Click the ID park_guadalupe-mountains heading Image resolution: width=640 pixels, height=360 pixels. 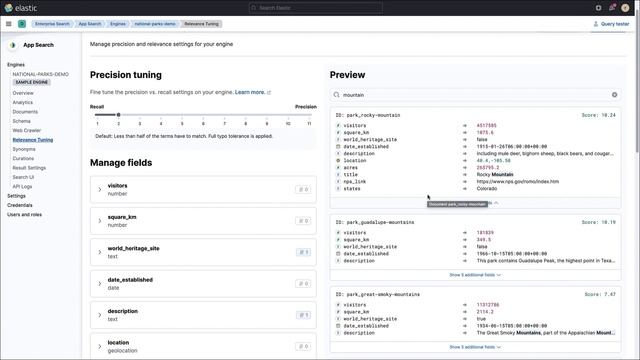click(375, 222)
